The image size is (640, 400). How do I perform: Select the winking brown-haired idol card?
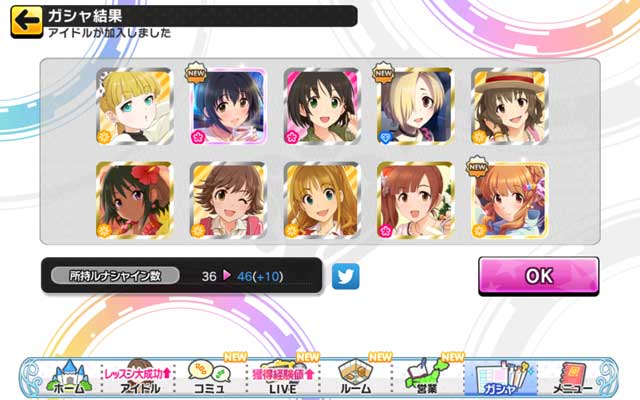(x=229, y=200)
